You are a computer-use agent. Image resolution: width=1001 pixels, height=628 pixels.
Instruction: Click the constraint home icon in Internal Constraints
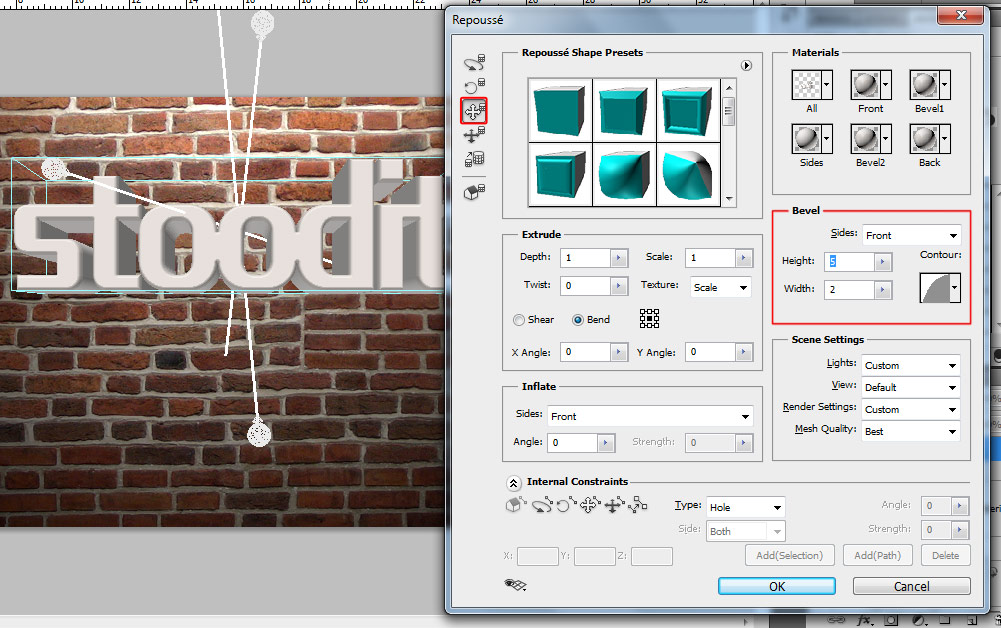pyautogui.click(x=515, y=505)
